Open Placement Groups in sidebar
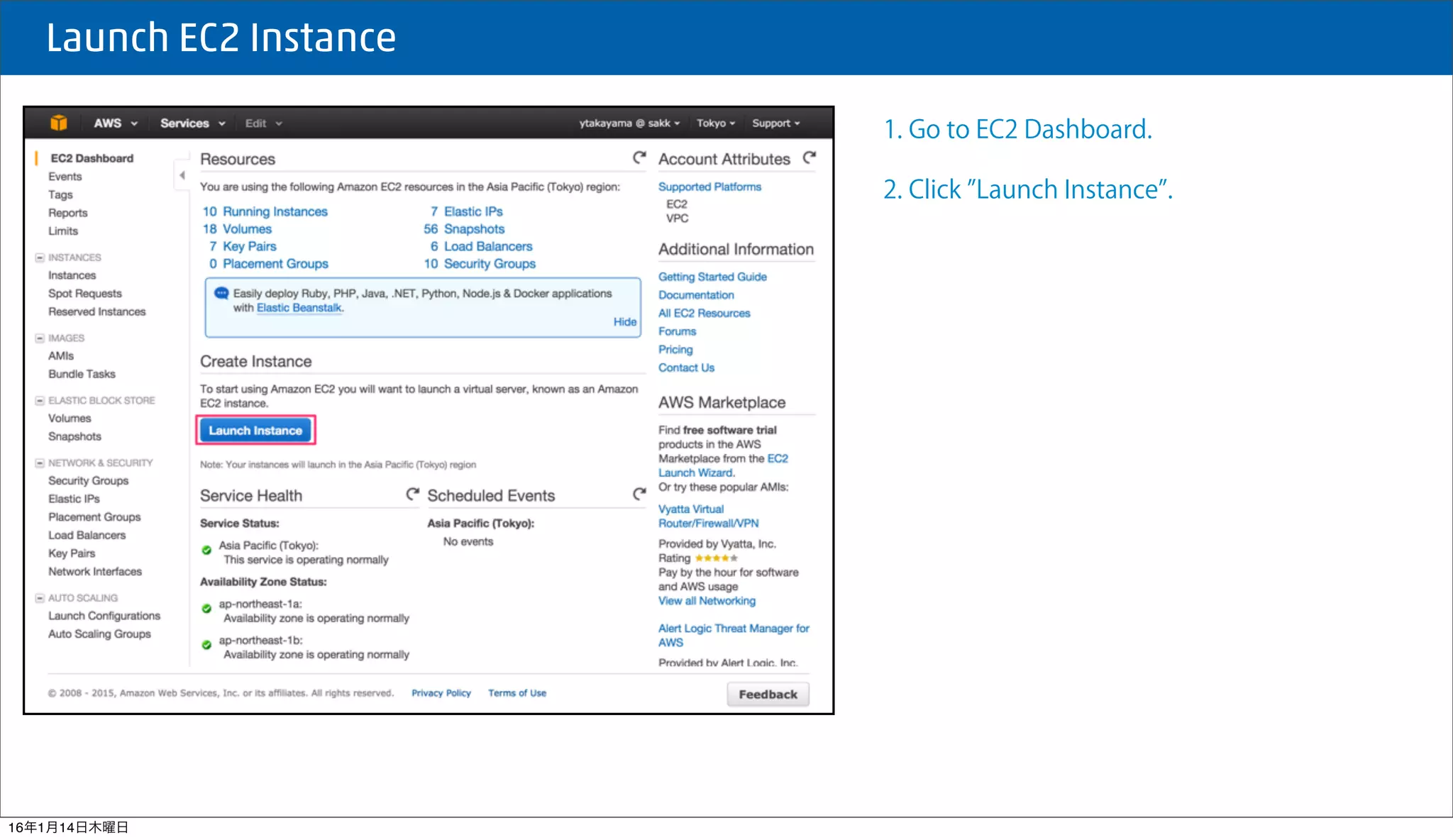Image resolution: width=1453 pixels, height=840 pixels. click(x=94, y=517)
